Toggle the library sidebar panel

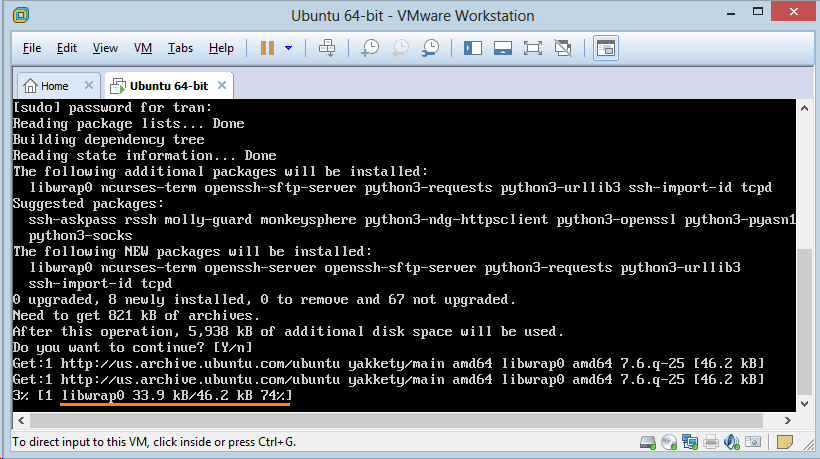coord(473,48)
